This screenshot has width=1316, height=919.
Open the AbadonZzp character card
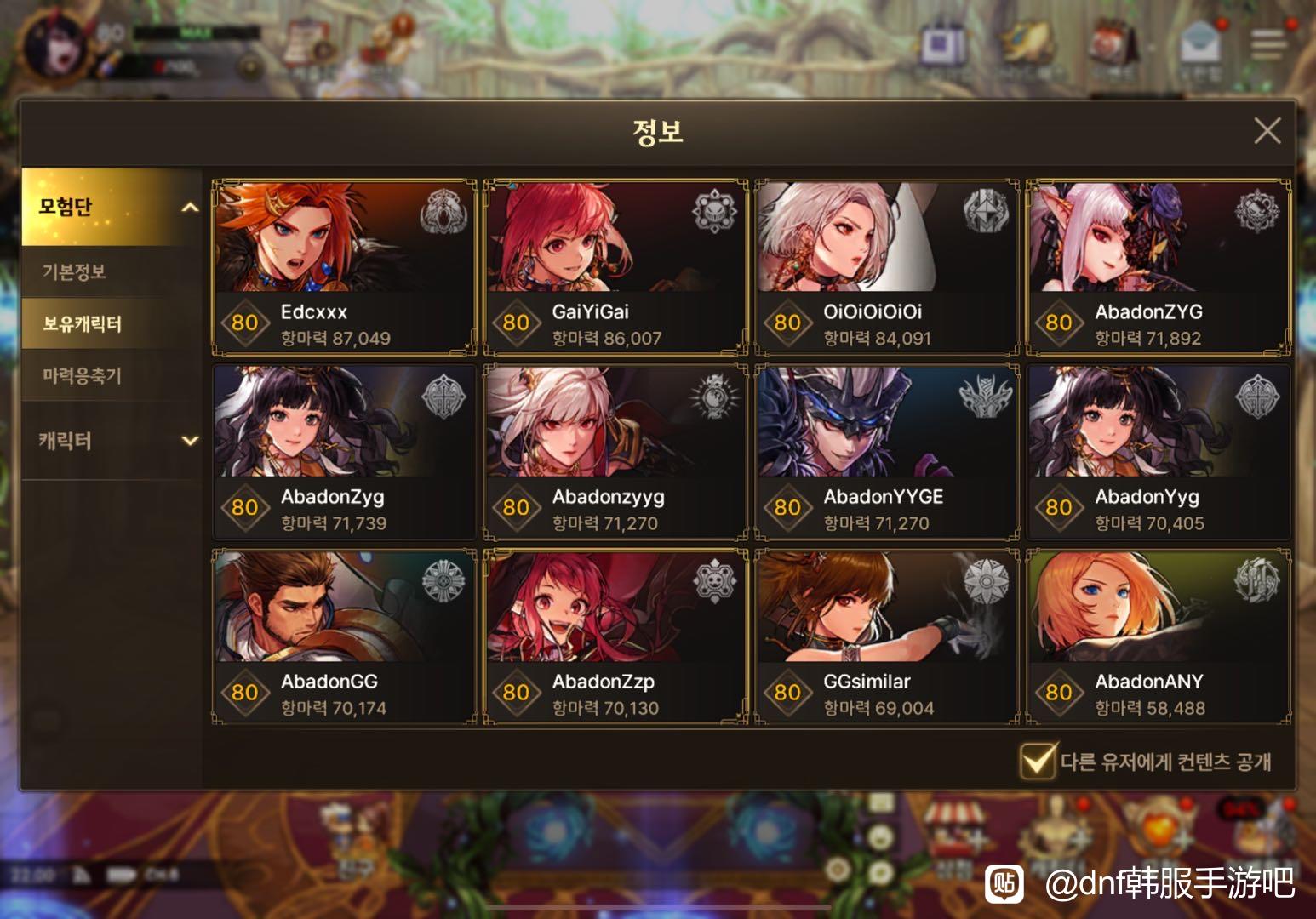(615, 637)
